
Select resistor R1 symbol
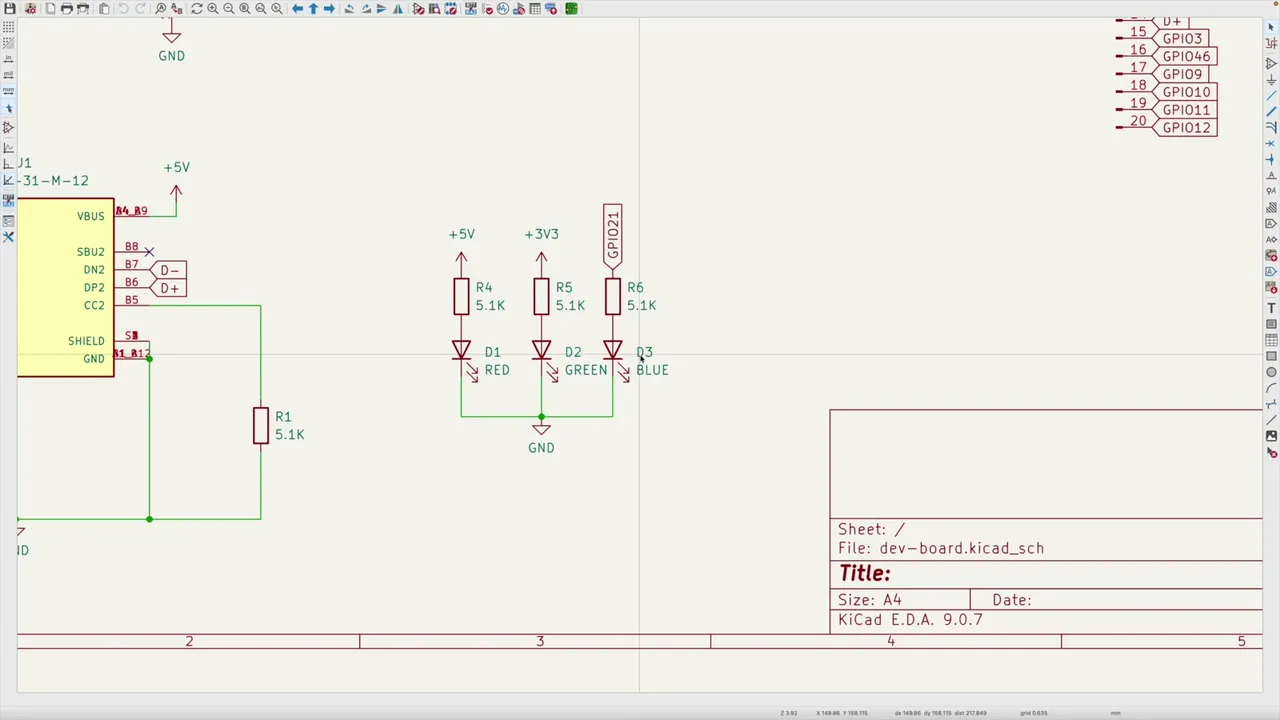(x=261, y=425)
